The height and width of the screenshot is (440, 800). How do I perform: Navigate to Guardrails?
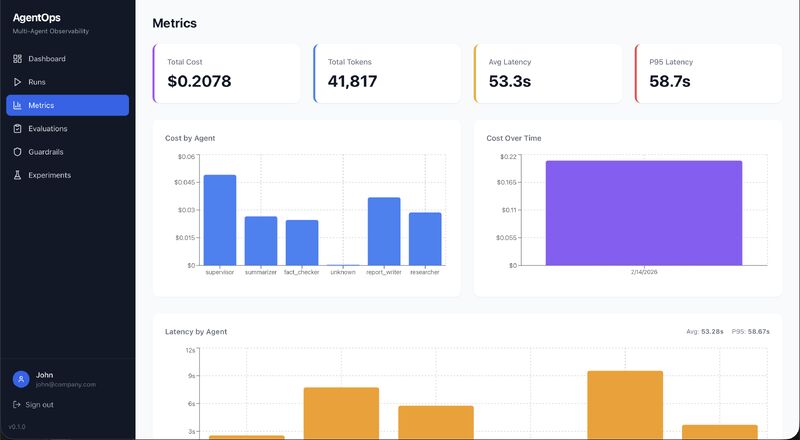pyautogui.click(x=67, y=152)
